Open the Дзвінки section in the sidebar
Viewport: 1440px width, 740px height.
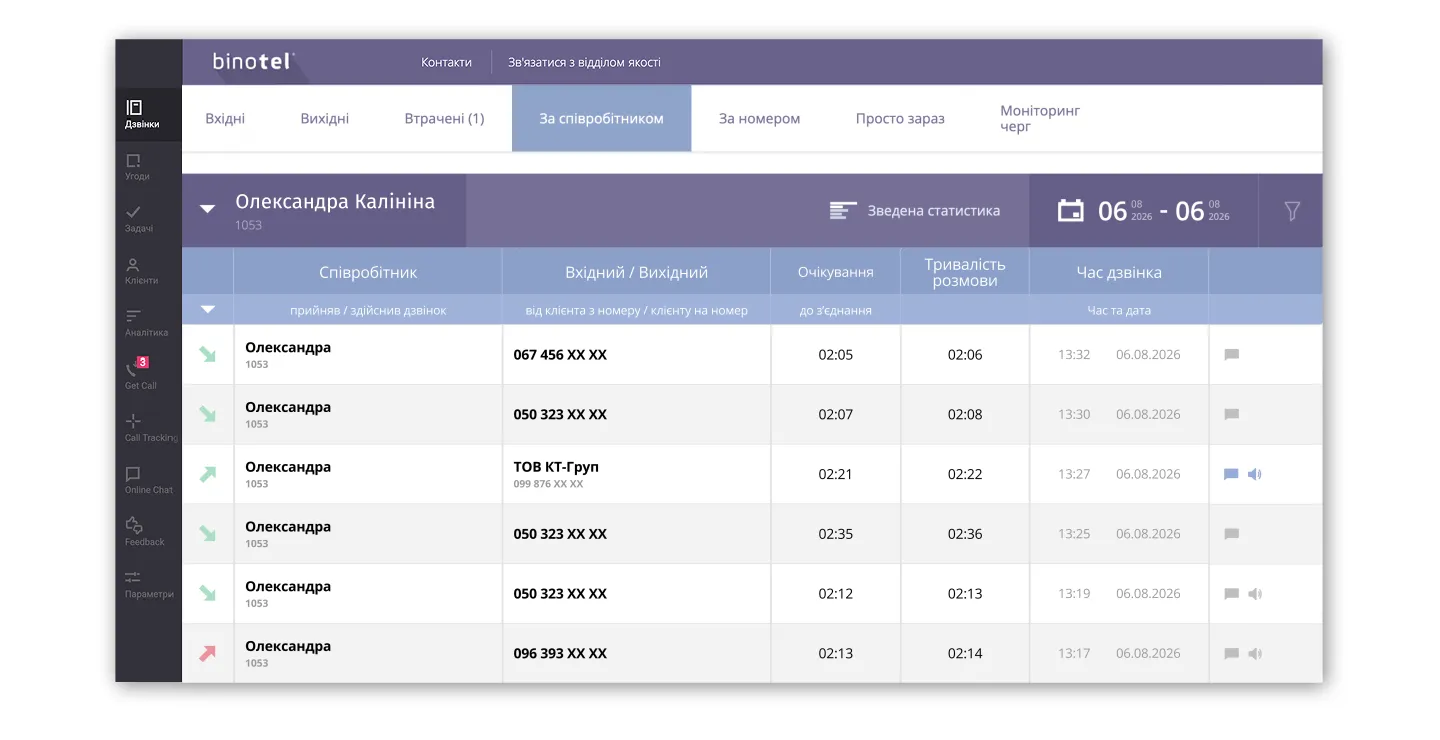pyautogui.click(x=147, y=114)
